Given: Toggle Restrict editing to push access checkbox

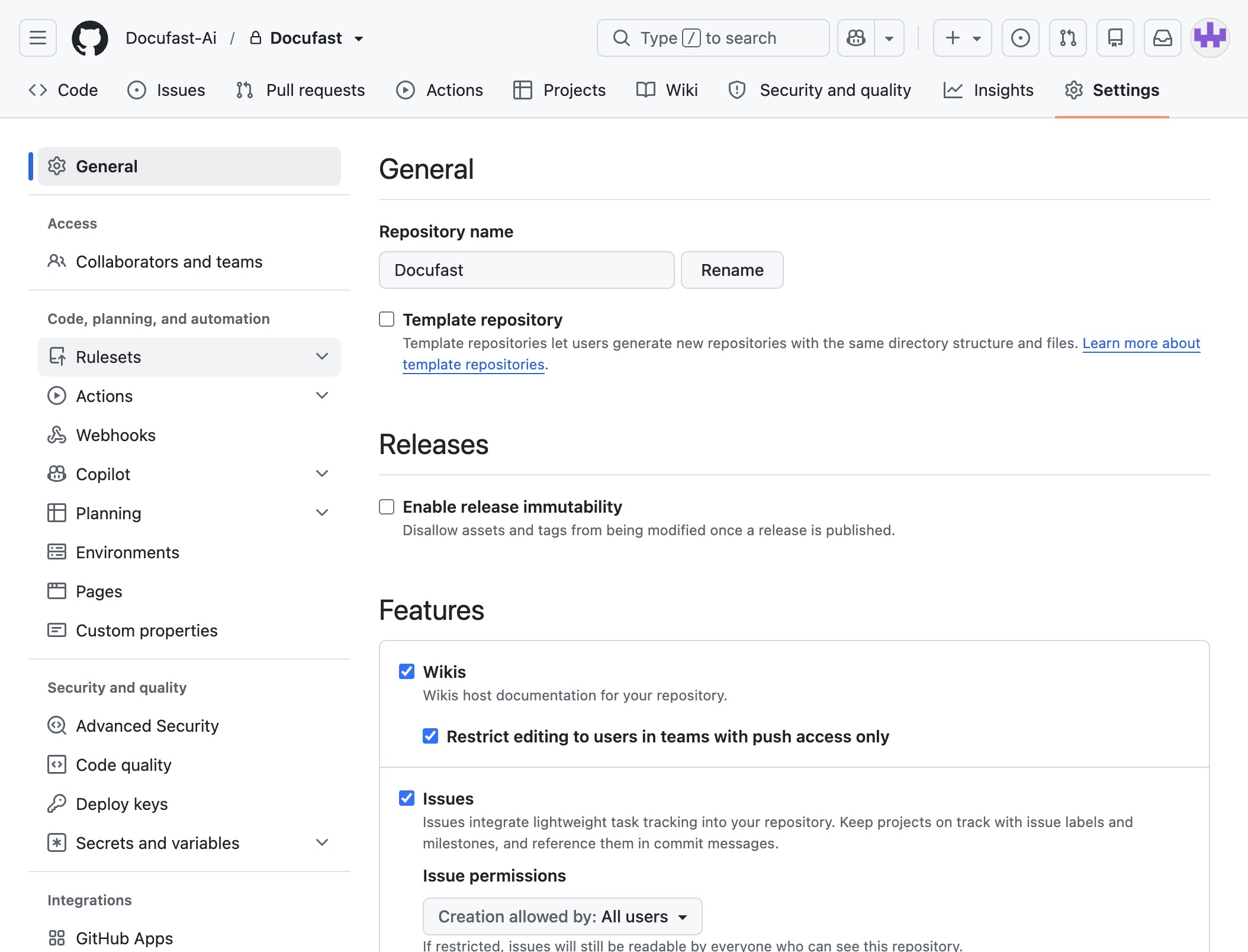Looking at the screenshot, I should [x=430, y=736].
